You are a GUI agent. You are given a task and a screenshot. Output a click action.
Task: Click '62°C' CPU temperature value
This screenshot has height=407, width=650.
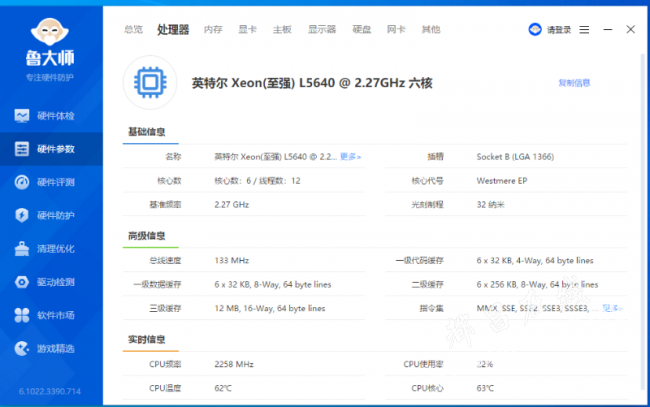click(223, 388)
